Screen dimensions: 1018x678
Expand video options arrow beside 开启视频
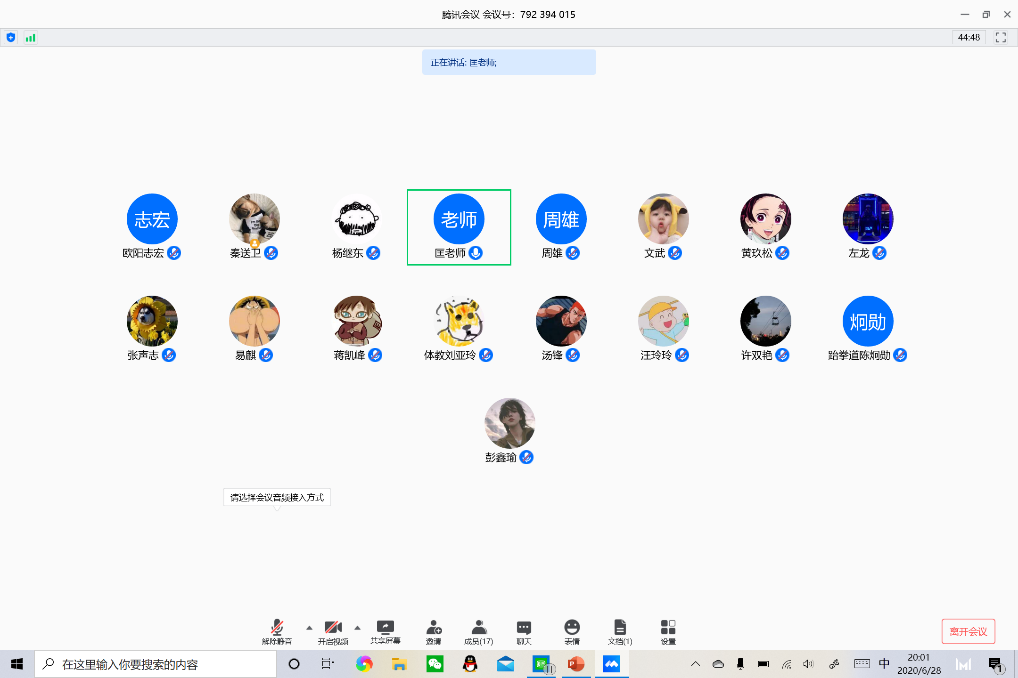(x=357, y=628)
